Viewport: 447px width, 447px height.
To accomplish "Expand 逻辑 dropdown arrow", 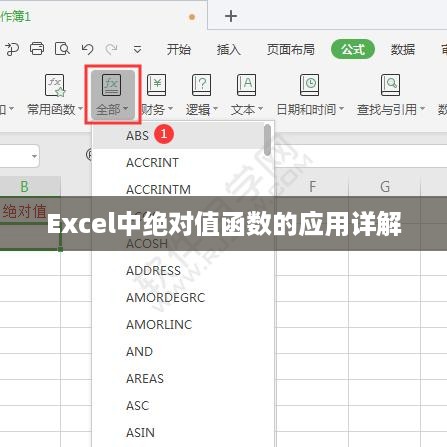I will click(215, 109).
